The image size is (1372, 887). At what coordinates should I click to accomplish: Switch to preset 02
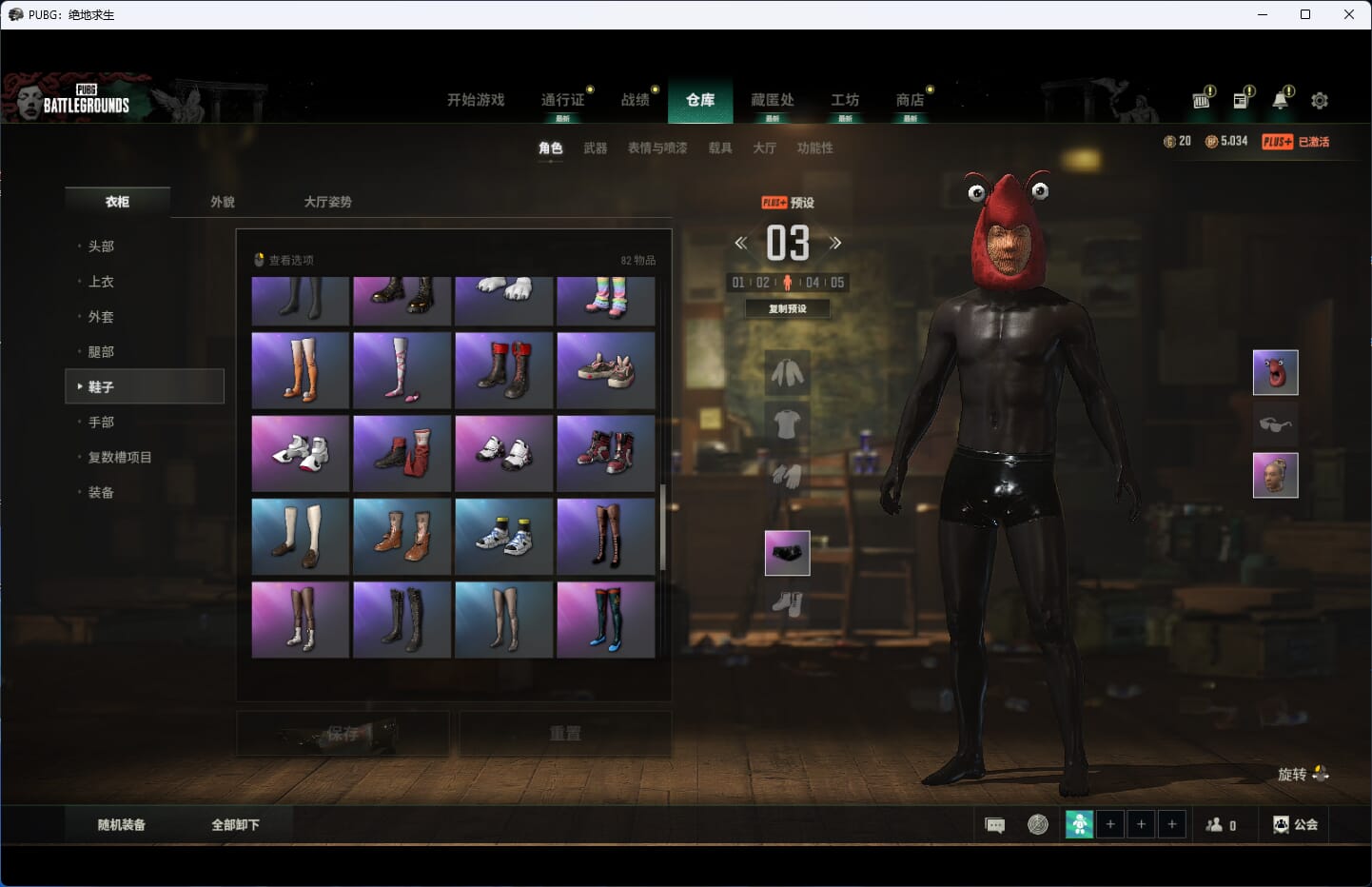tap(763, 283)
